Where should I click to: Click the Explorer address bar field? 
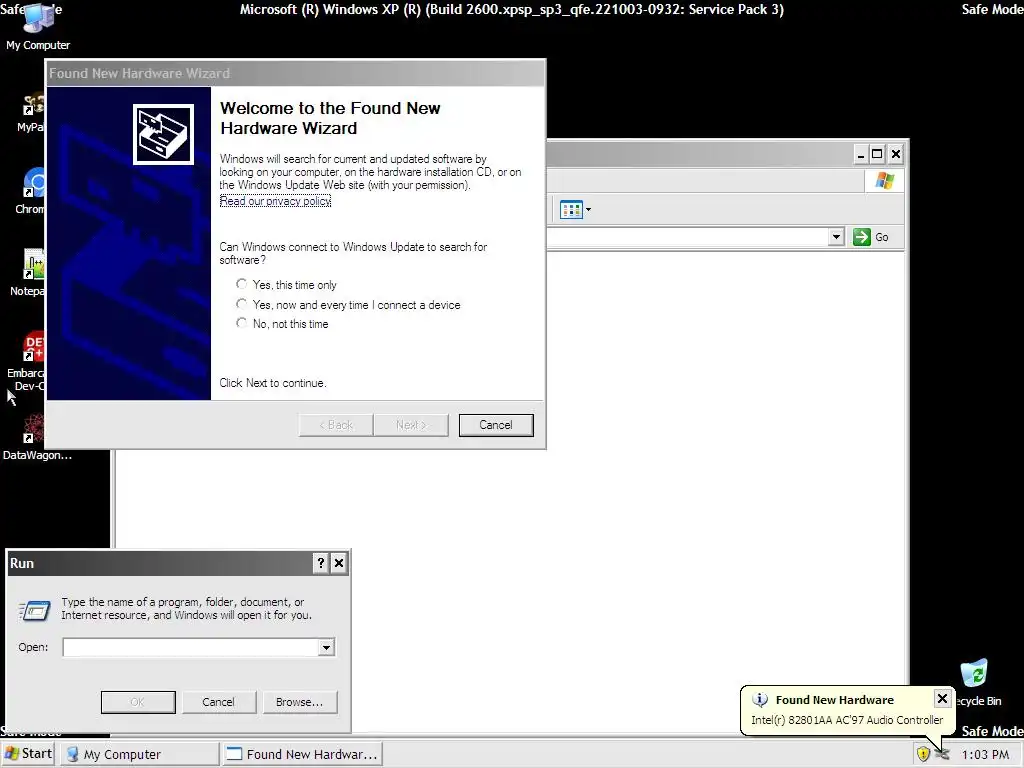[687, 237]
